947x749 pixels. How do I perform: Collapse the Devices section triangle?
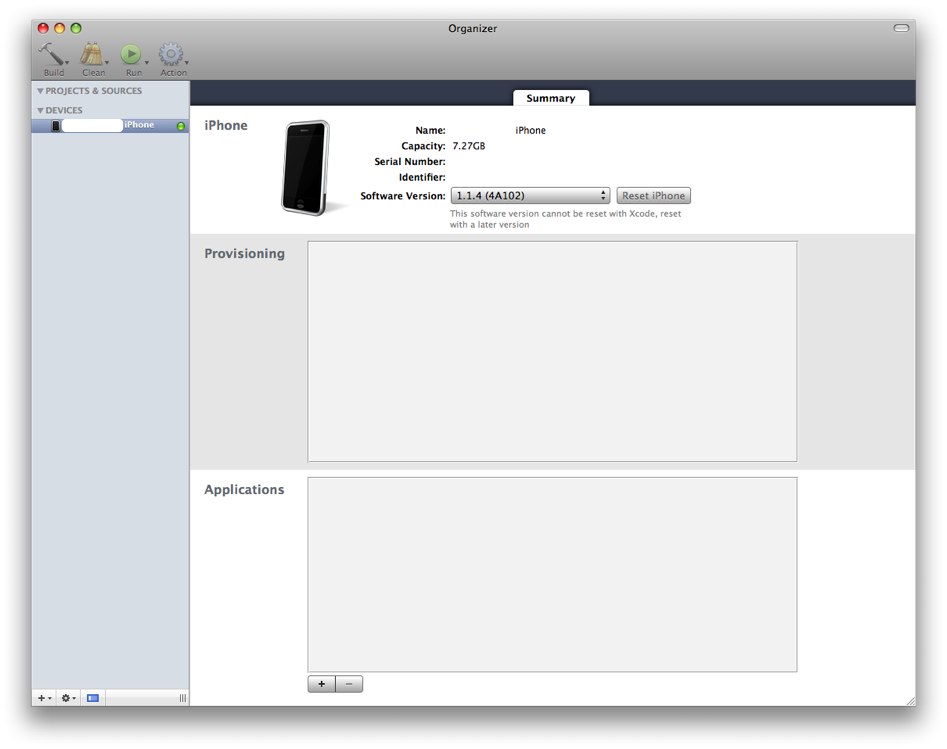click(x=40, y=111)
